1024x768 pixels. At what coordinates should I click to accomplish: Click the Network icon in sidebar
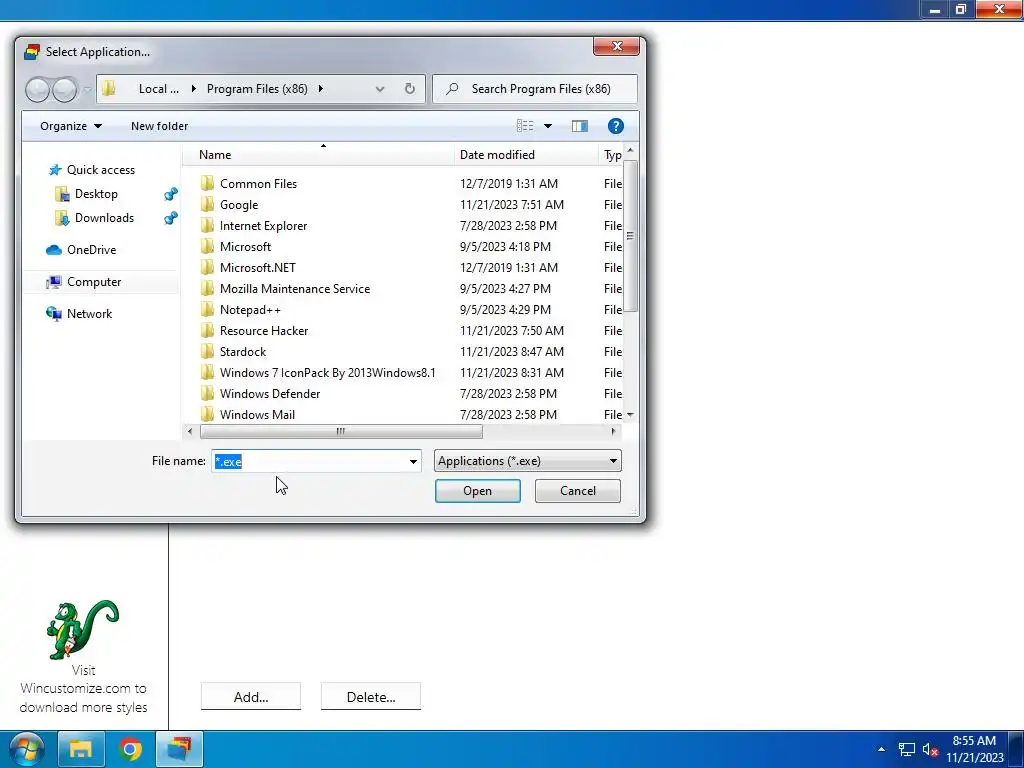[x=54, y=313]
